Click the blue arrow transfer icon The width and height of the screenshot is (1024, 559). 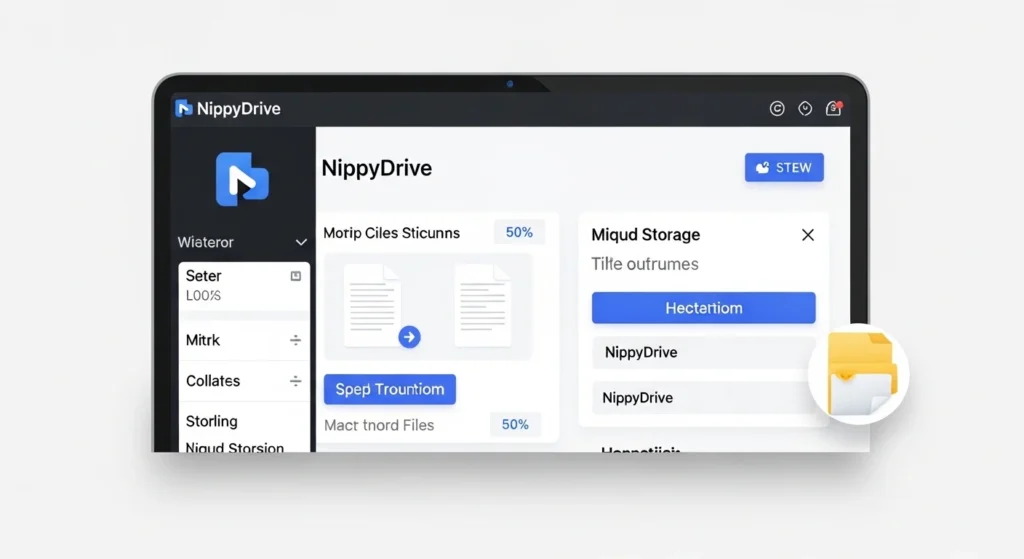pos(409,337)
